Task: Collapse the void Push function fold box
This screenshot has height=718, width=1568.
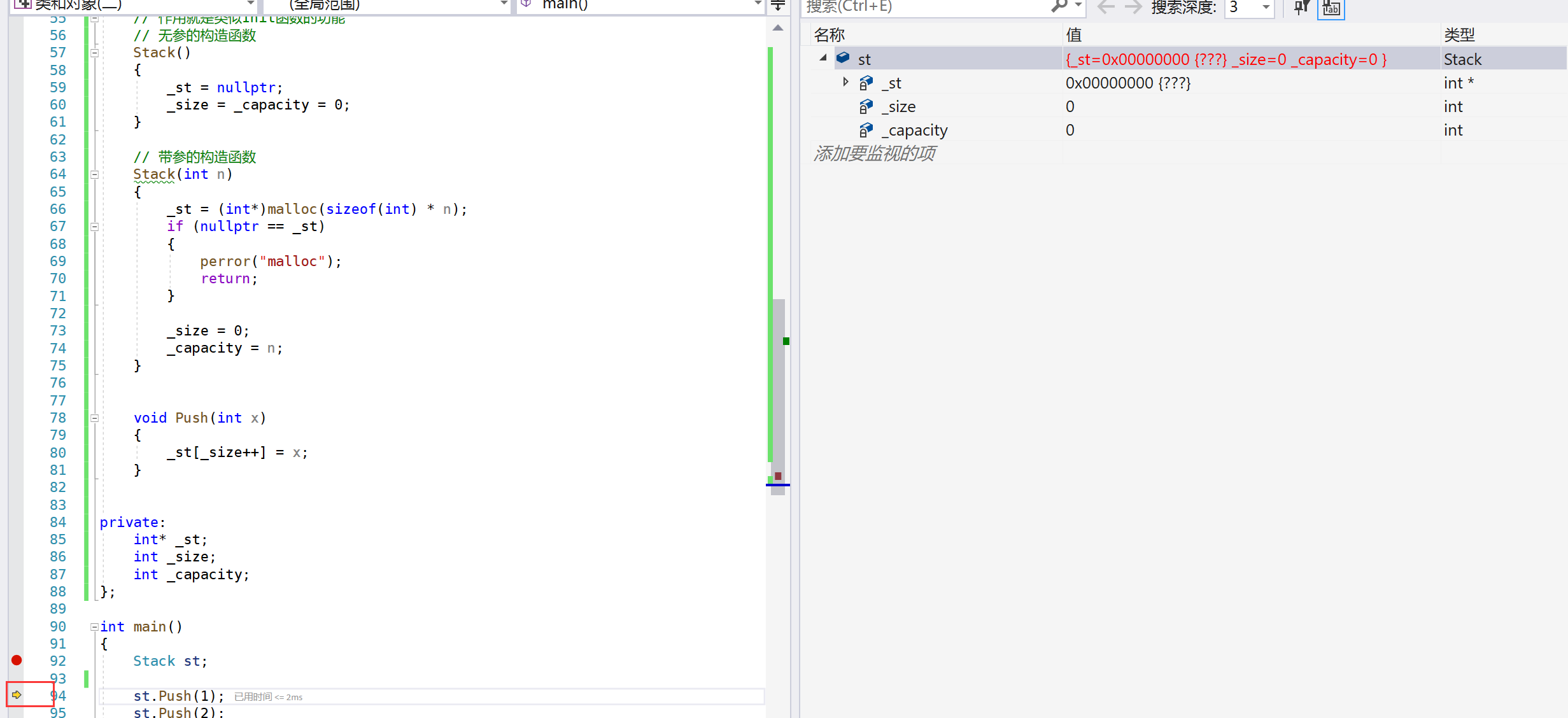Action: (x=94, y=418)
